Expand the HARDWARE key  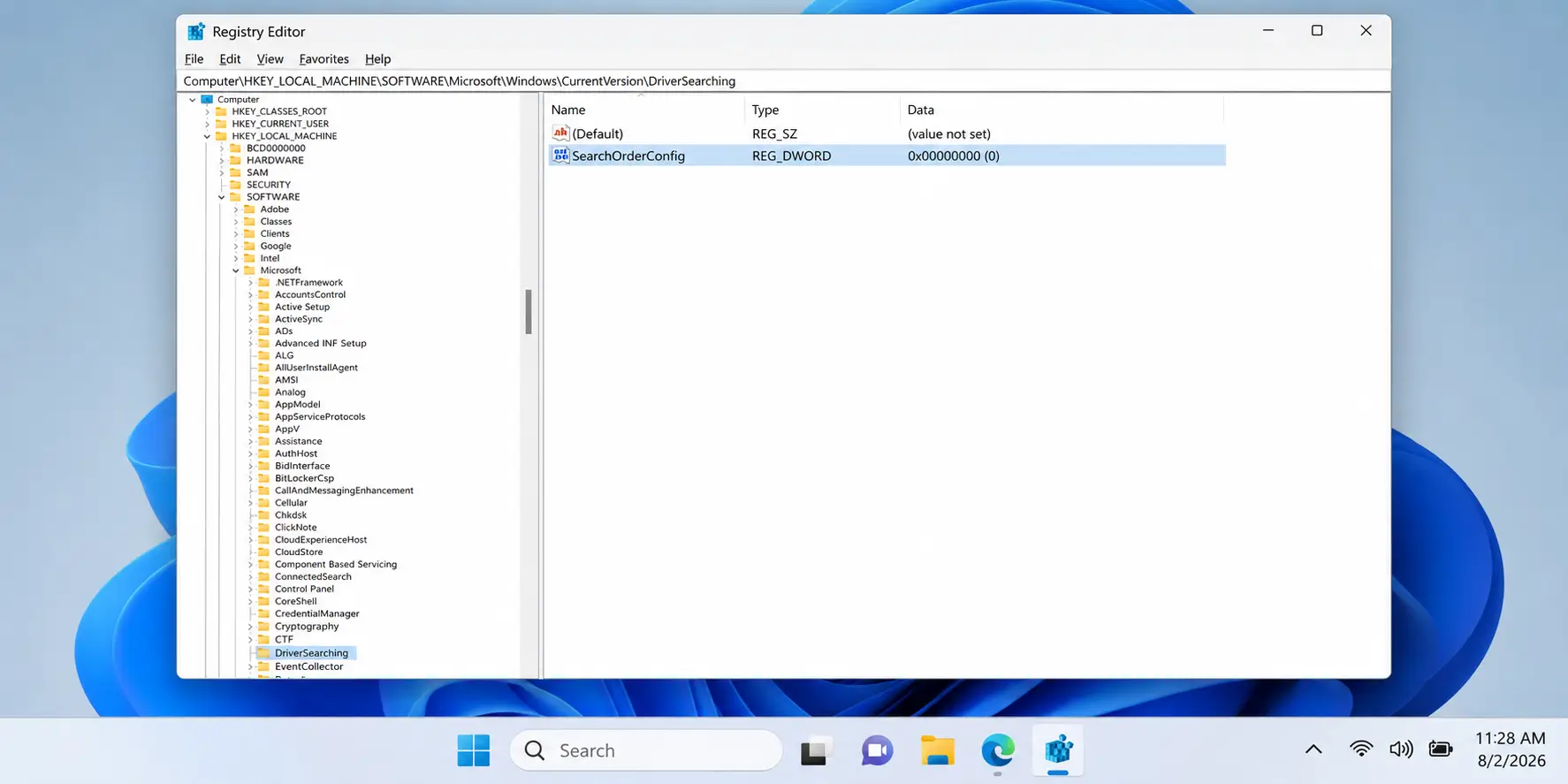click(x=222, y=161)
